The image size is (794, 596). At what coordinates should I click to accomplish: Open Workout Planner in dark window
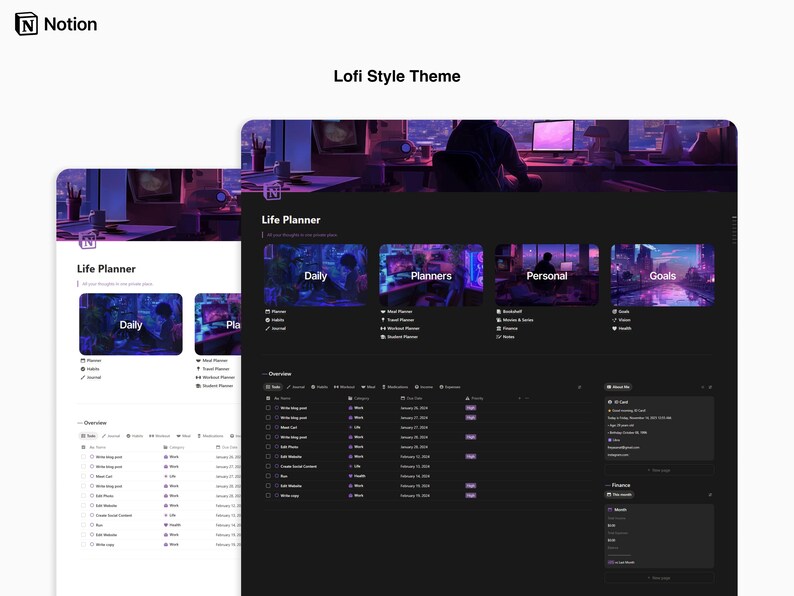click(400, 329)
